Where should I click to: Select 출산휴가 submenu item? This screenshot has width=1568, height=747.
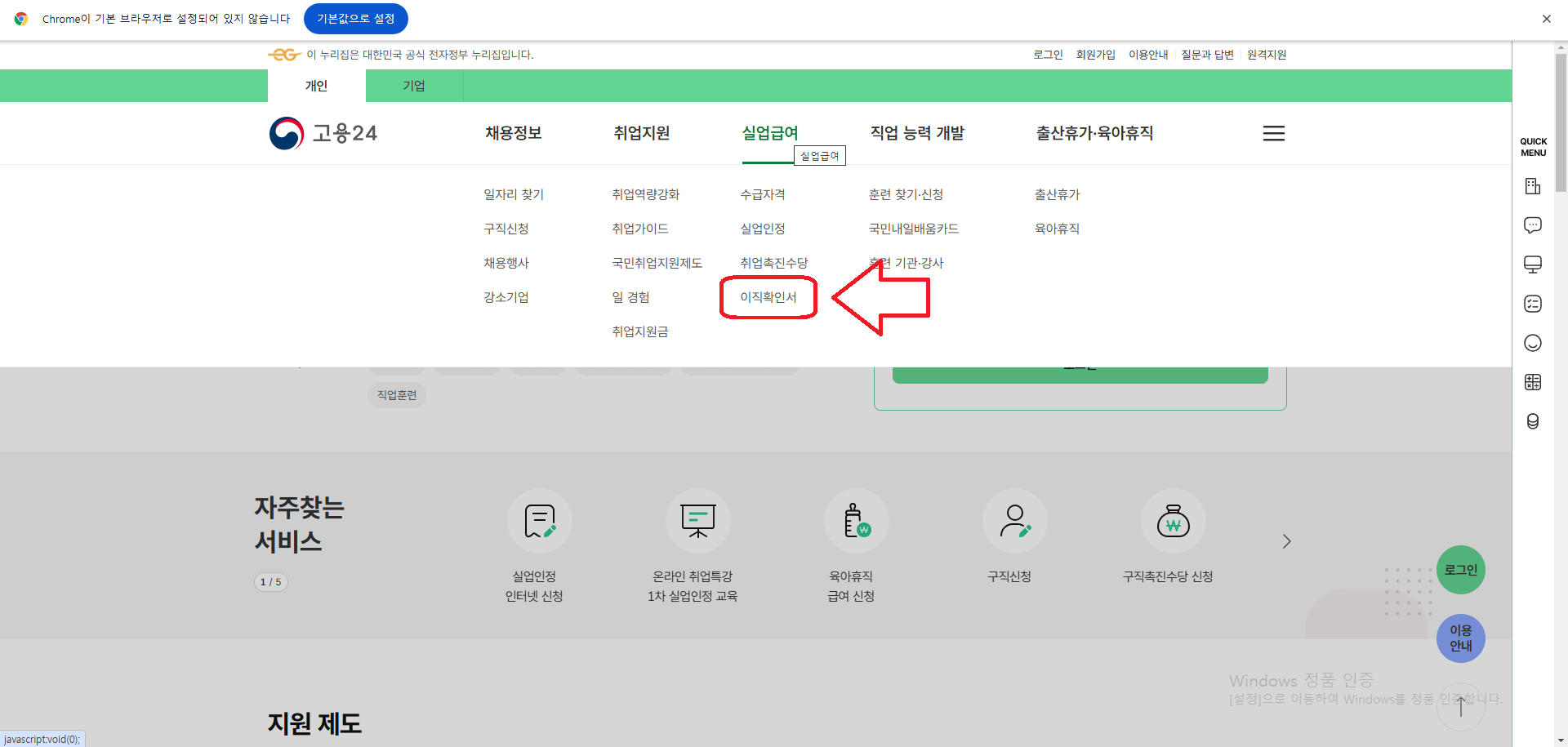coord(1057,194)
